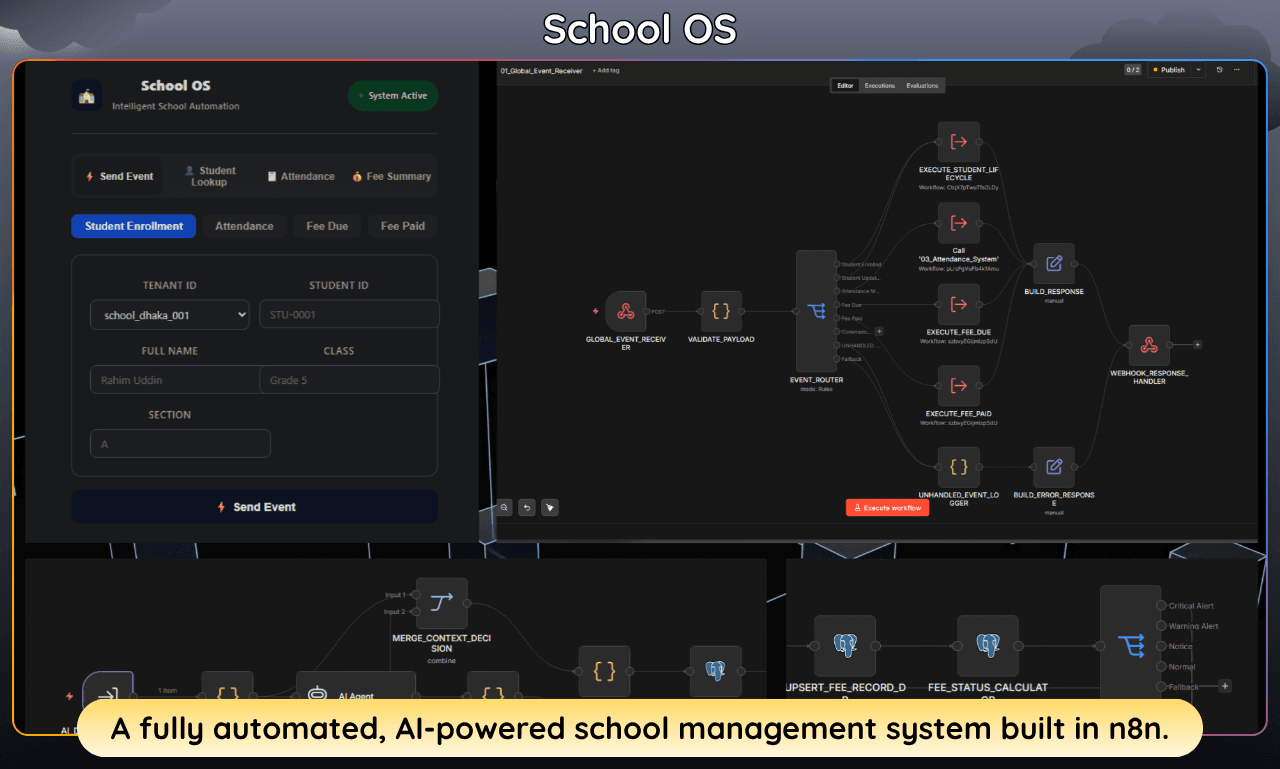Switch to the Student Lookup tab
Viewport: 1280px width, 769px height.
coord(209,176)
